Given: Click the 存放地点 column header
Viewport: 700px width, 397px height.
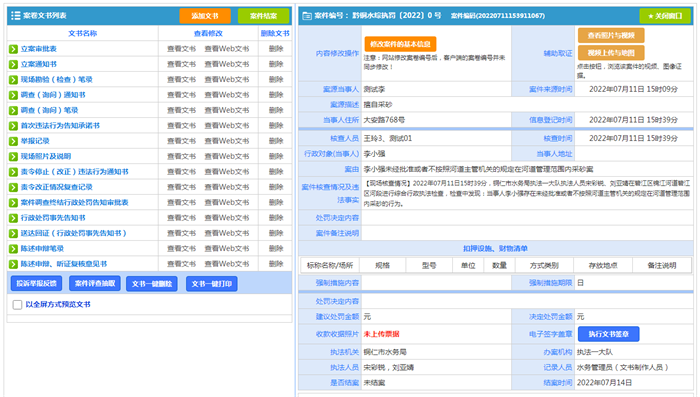Looking at the screenshot, I should [x=603, y=265].
